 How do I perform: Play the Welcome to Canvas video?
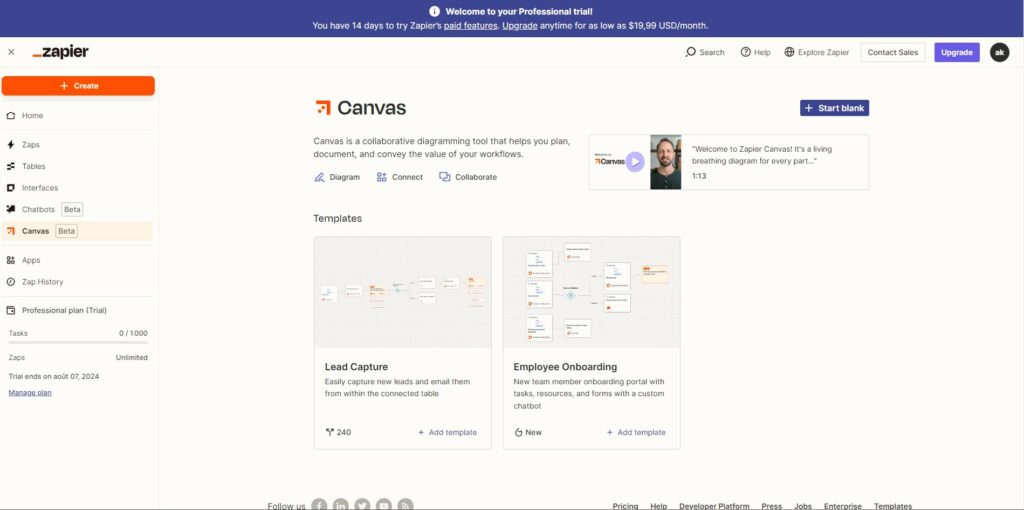tap(635, 162)
